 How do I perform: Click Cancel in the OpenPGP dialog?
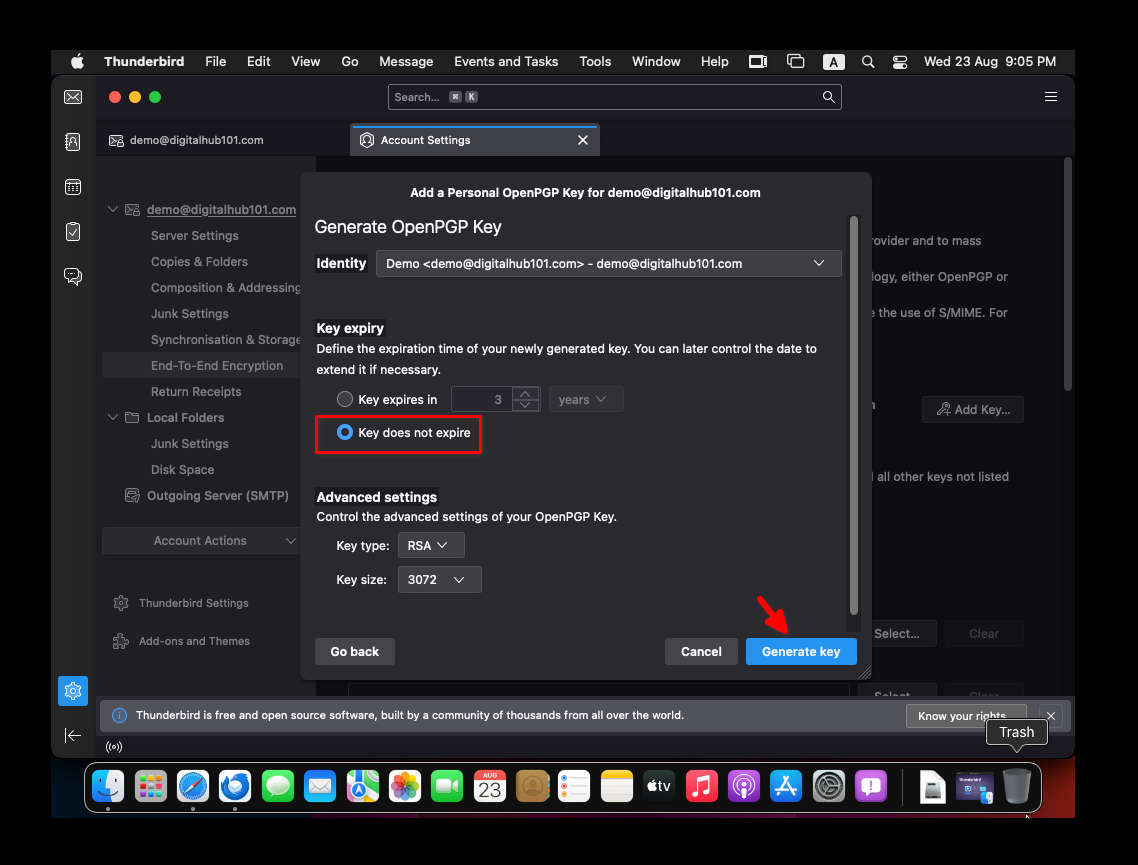pyautogui.click(x=701, y=652)
